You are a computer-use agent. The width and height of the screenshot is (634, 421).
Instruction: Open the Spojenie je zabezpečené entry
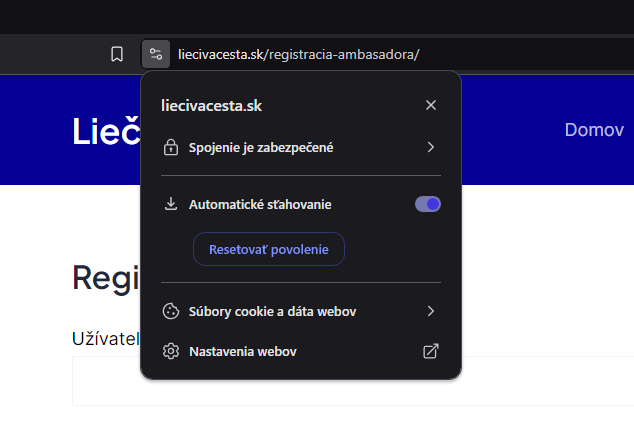pos(301,147)
